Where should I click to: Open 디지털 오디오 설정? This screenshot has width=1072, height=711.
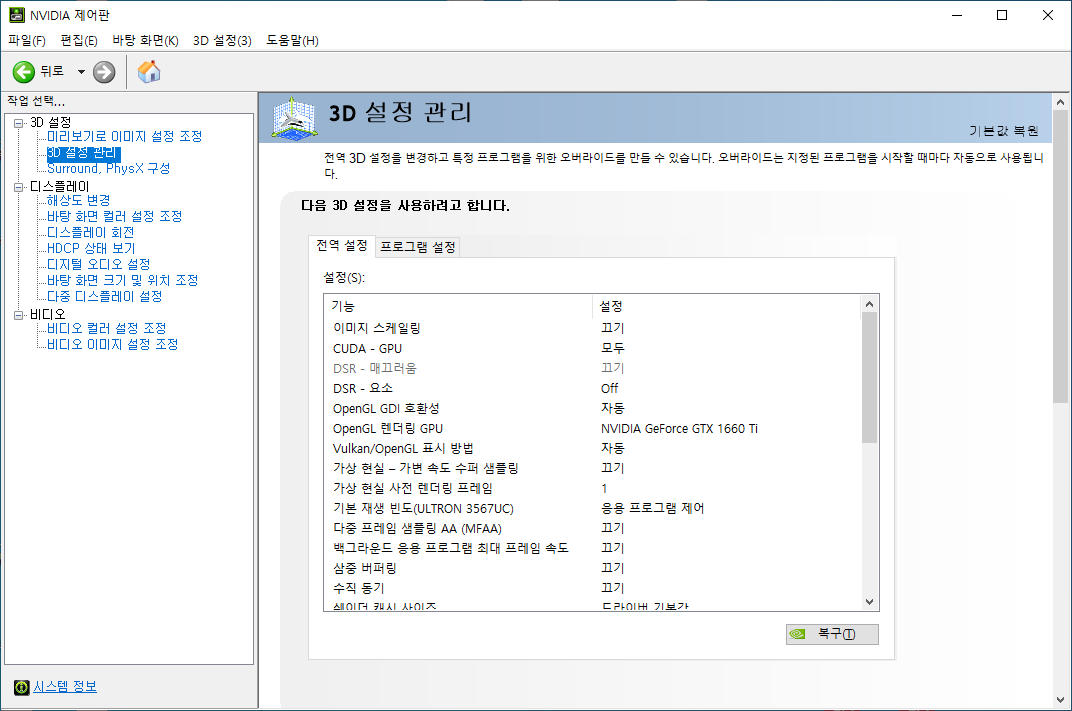point(98,264)
